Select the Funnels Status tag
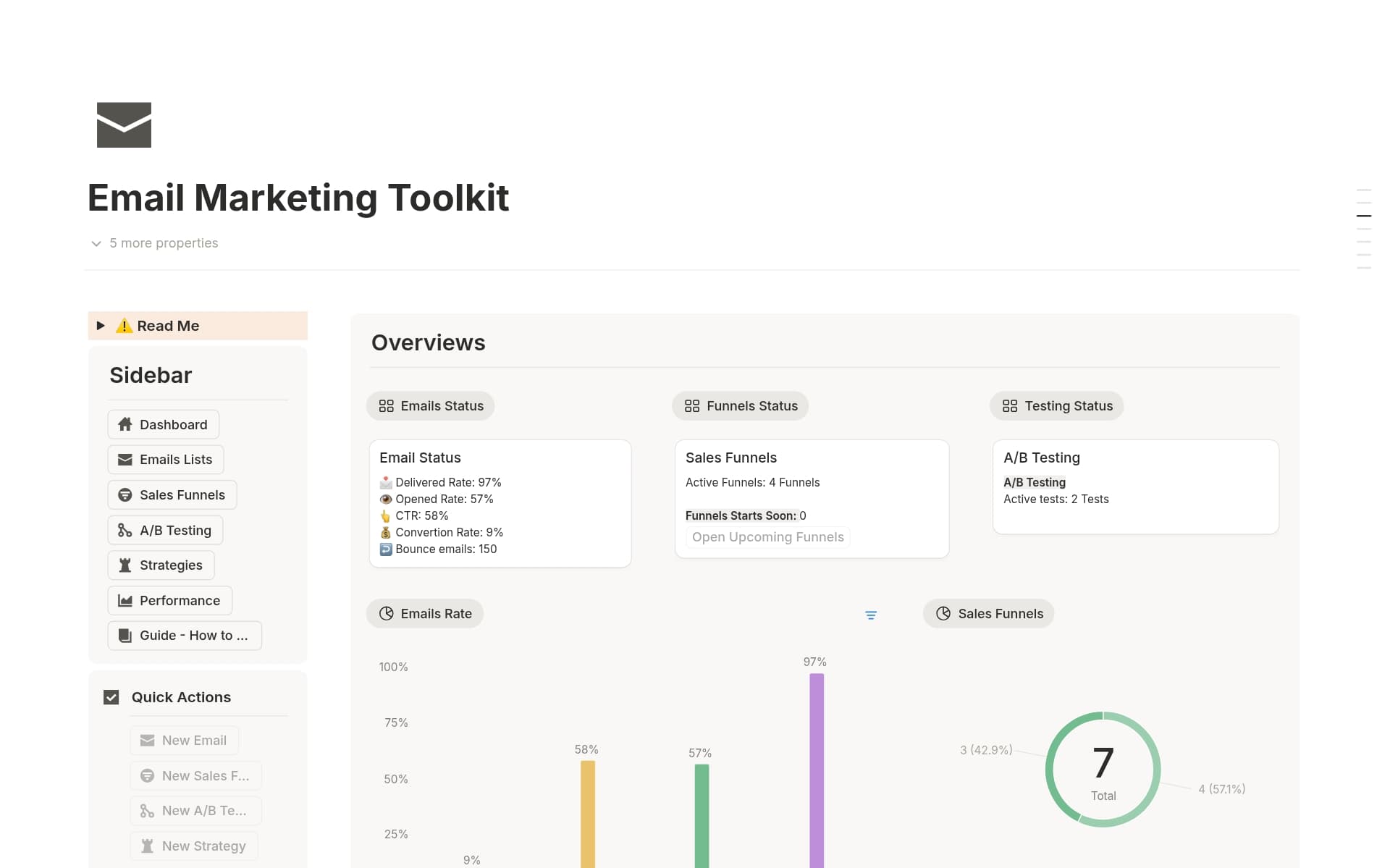This screenshot has height=868, width=1390. (740, 405)
